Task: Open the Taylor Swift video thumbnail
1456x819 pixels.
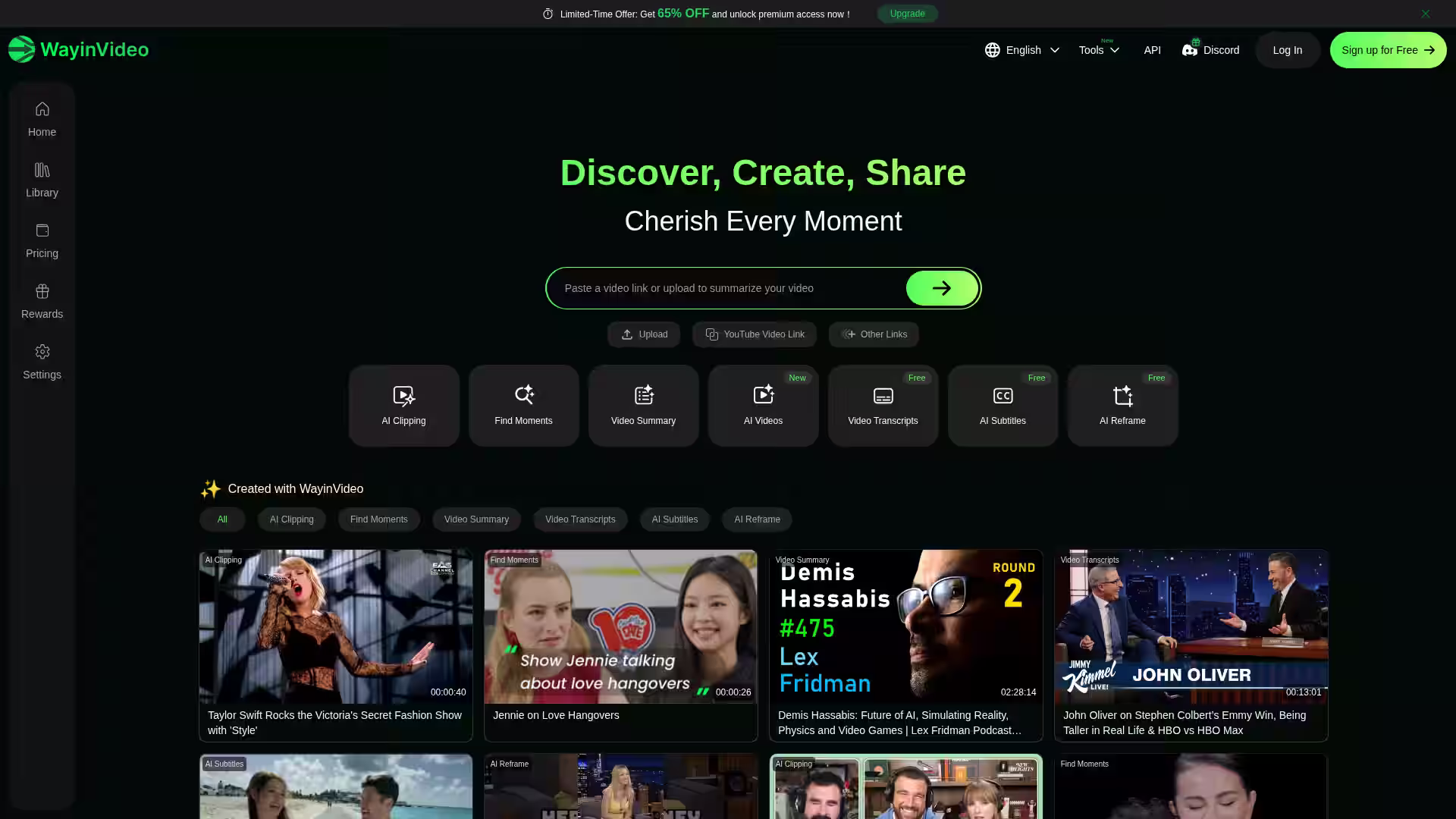Action: coord(335,626)
